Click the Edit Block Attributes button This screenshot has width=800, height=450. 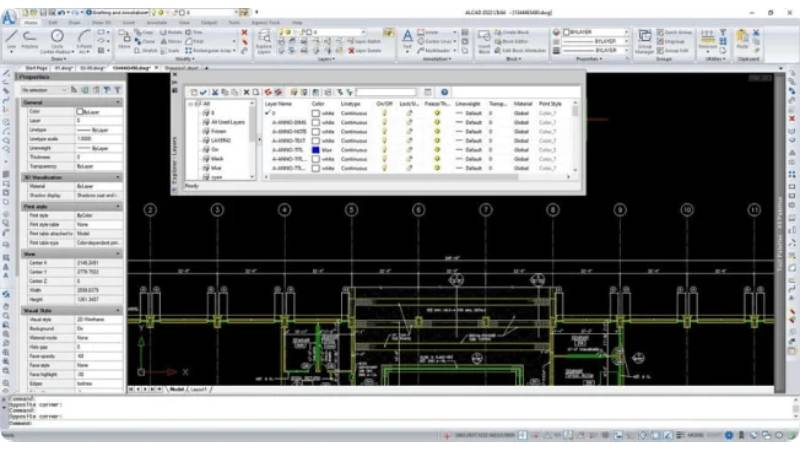(520, 51)
